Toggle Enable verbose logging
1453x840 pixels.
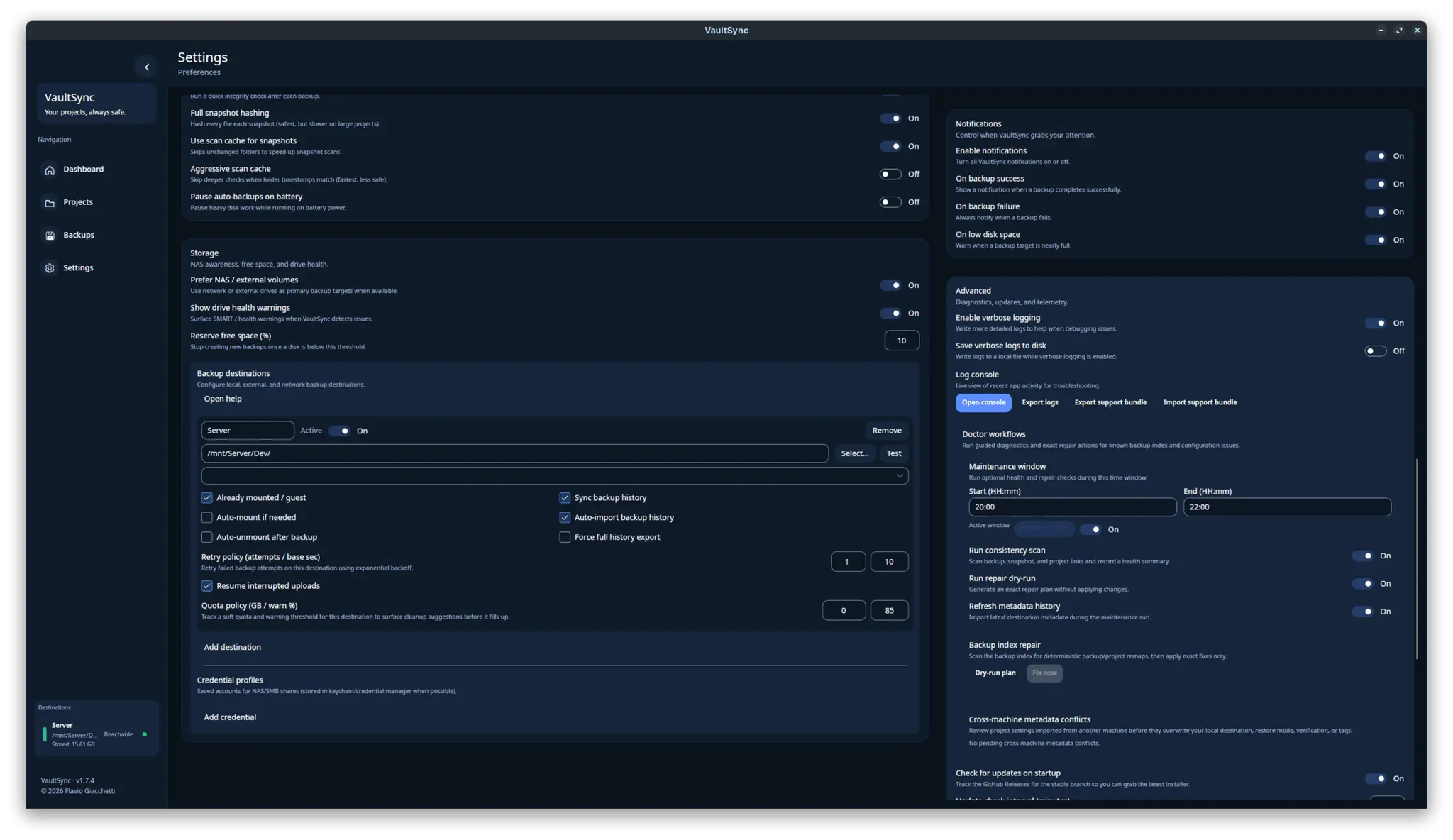[1375, 323]
